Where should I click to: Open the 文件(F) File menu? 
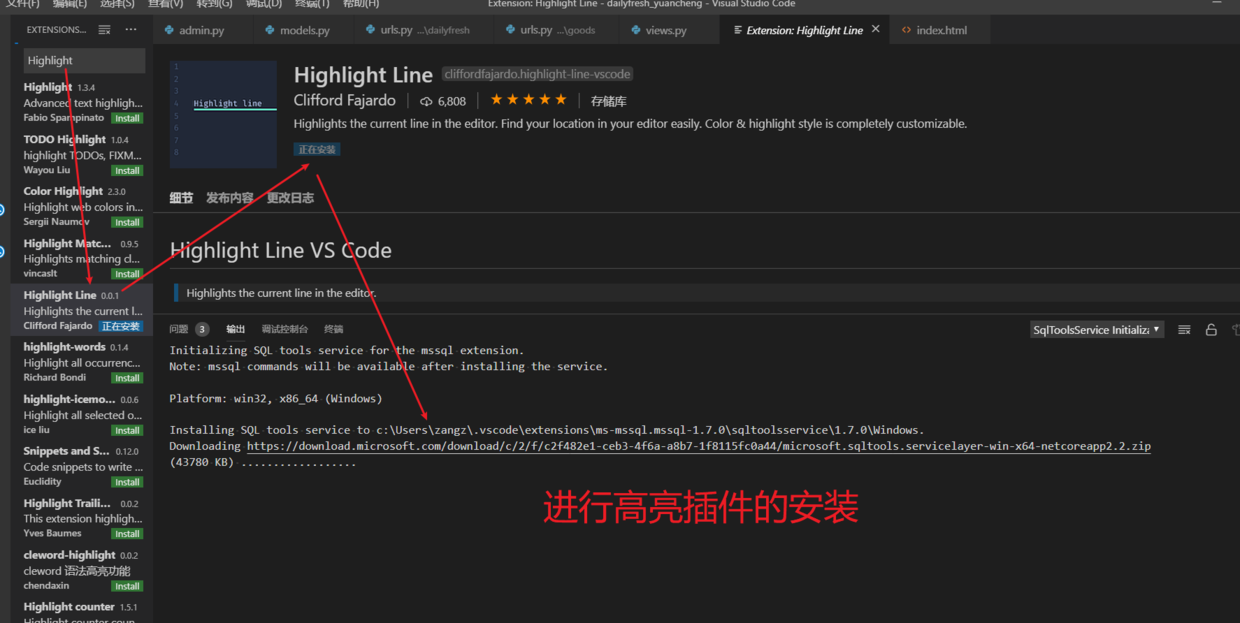click(x=23, y=4)
